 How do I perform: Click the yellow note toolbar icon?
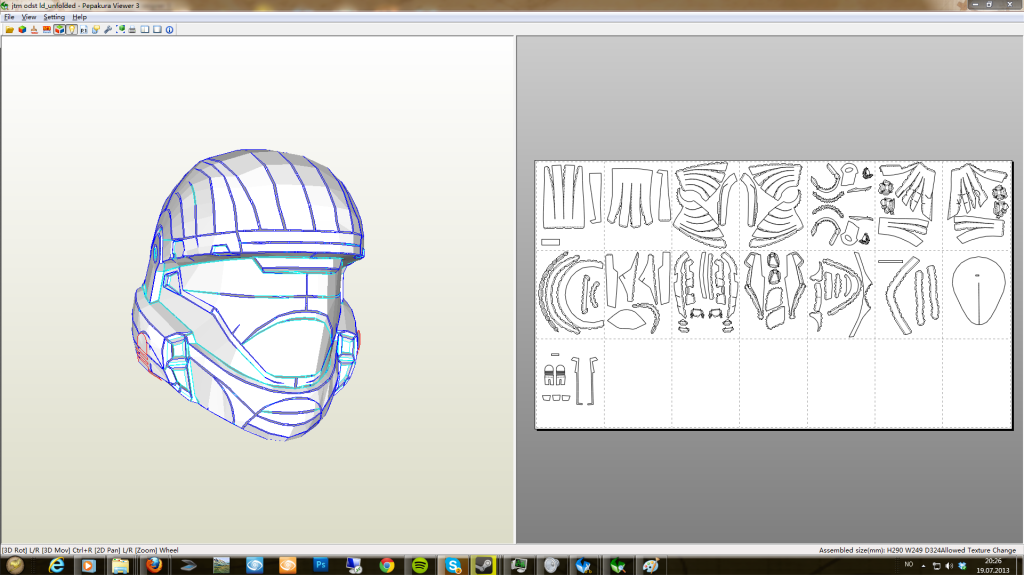pos(96,29)
